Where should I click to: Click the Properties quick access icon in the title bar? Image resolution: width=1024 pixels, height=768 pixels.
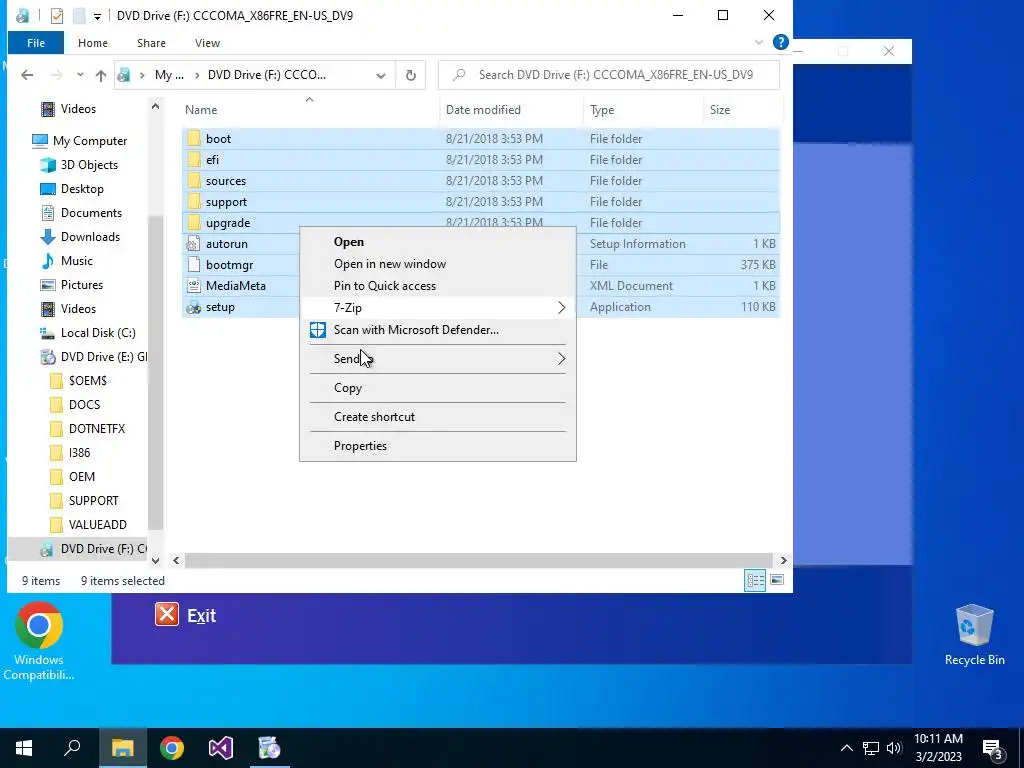click(x=57, y=16)
